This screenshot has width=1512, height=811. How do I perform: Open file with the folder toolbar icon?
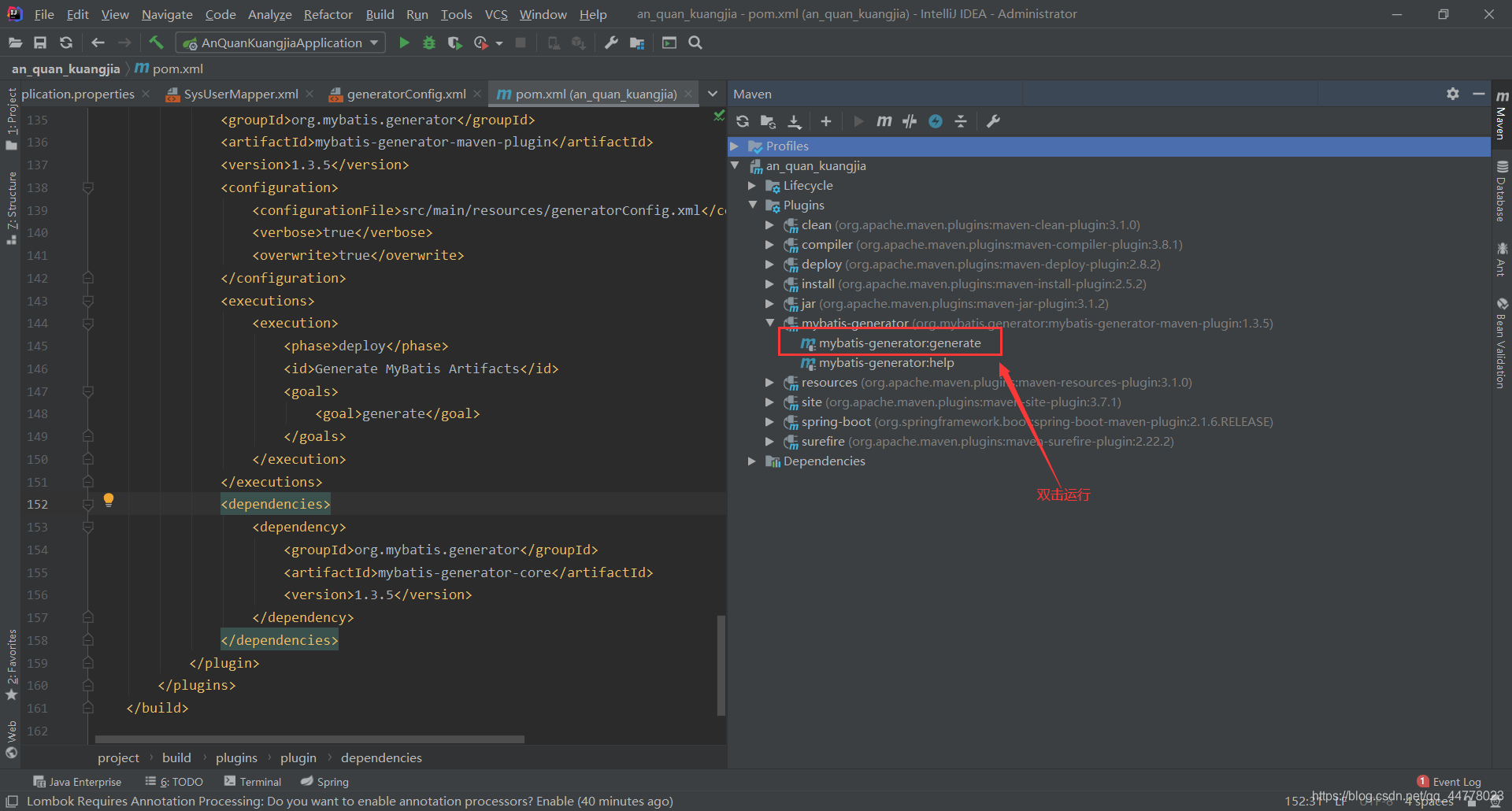click(x=15, y=43)
